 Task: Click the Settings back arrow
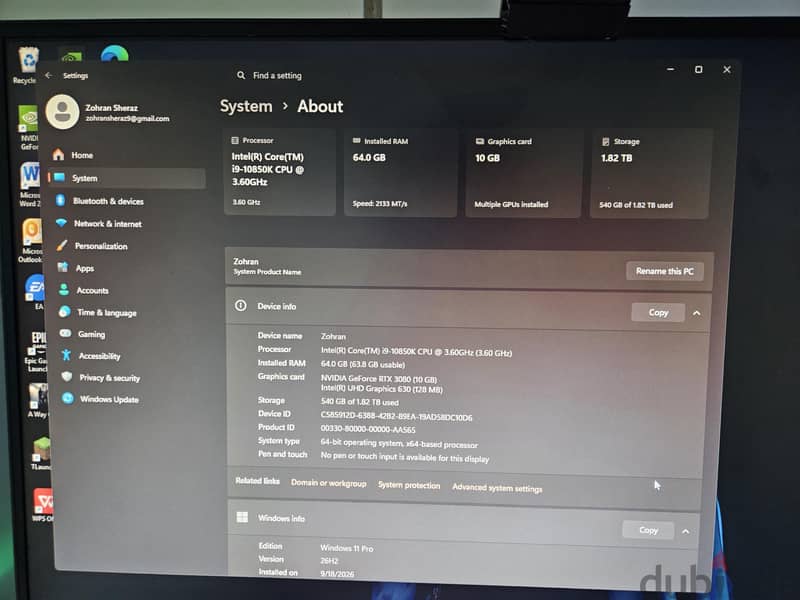tap(48, 75)
